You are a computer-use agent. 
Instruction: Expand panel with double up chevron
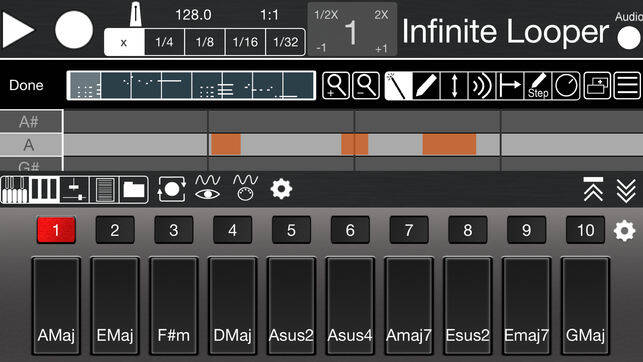593,189
